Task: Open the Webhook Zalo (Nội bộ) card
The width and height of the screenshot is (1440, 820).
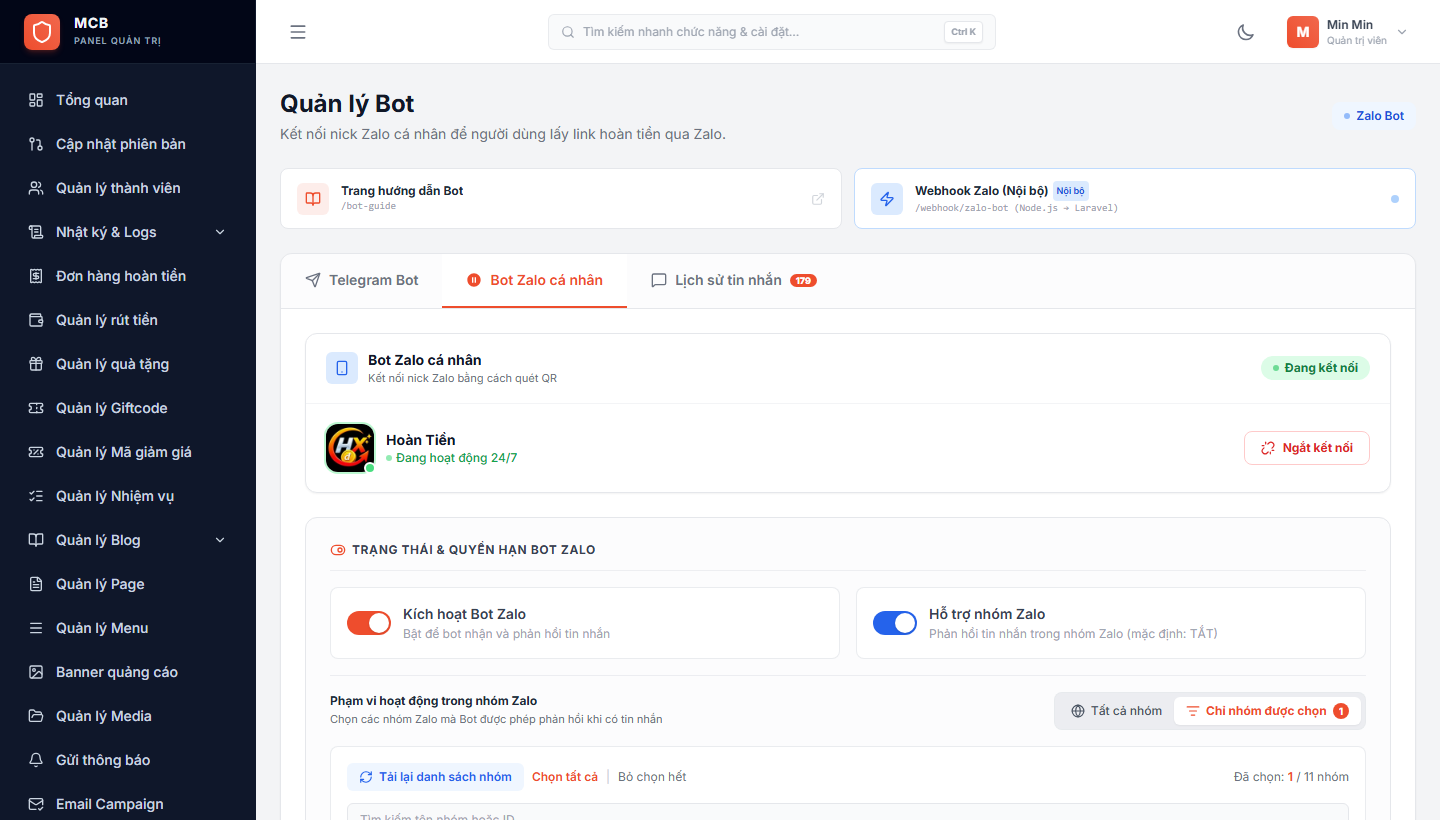Action: click(1135, 198)
